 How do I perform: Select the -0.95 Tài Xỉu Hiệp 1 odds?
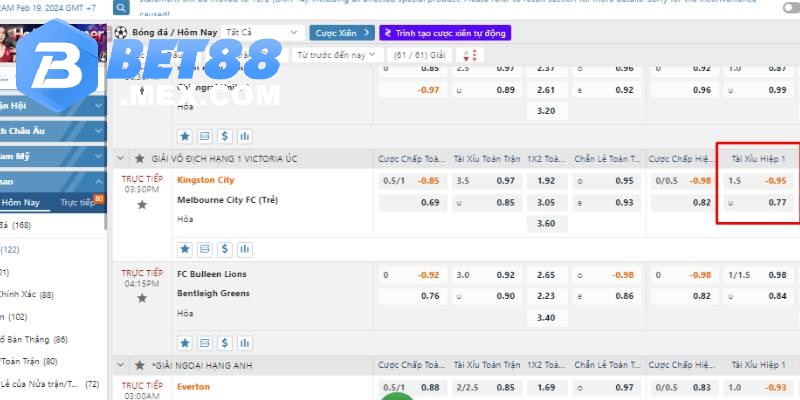click(x=775, y=181)
